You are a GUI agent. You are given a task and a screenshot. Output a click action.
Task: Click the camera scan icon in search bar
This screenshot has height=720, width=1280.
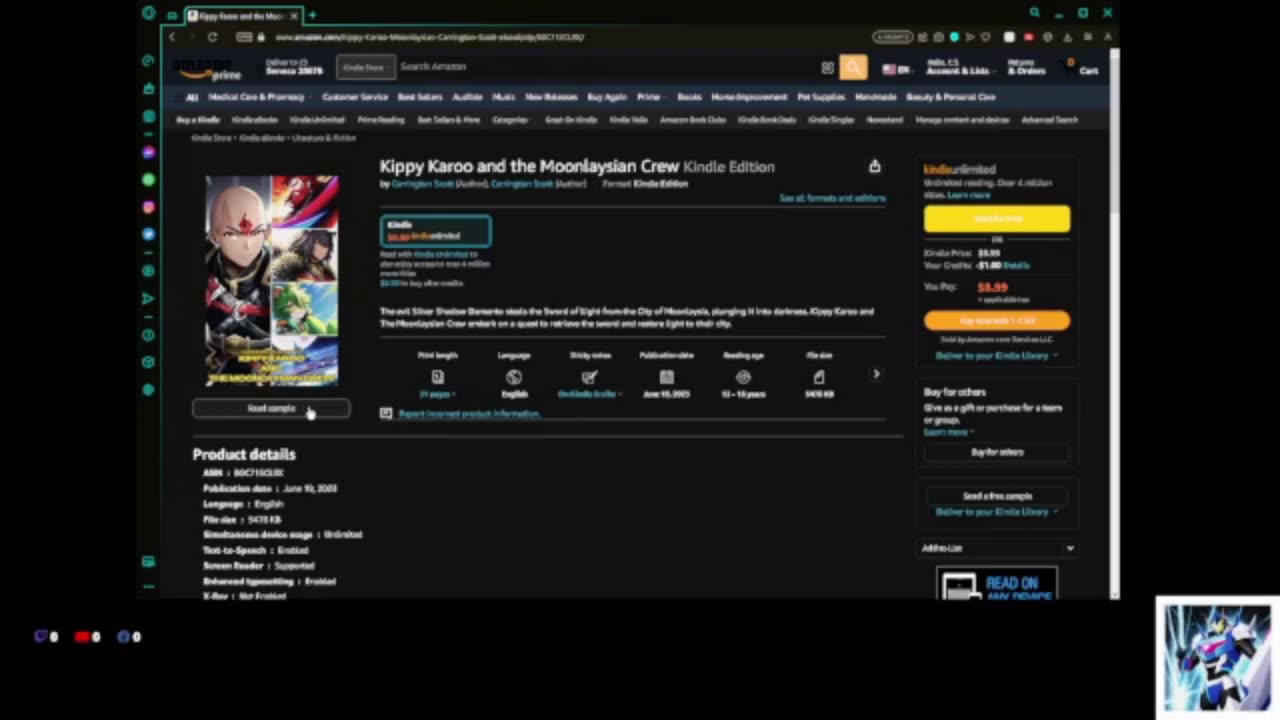tap(827, 68)
